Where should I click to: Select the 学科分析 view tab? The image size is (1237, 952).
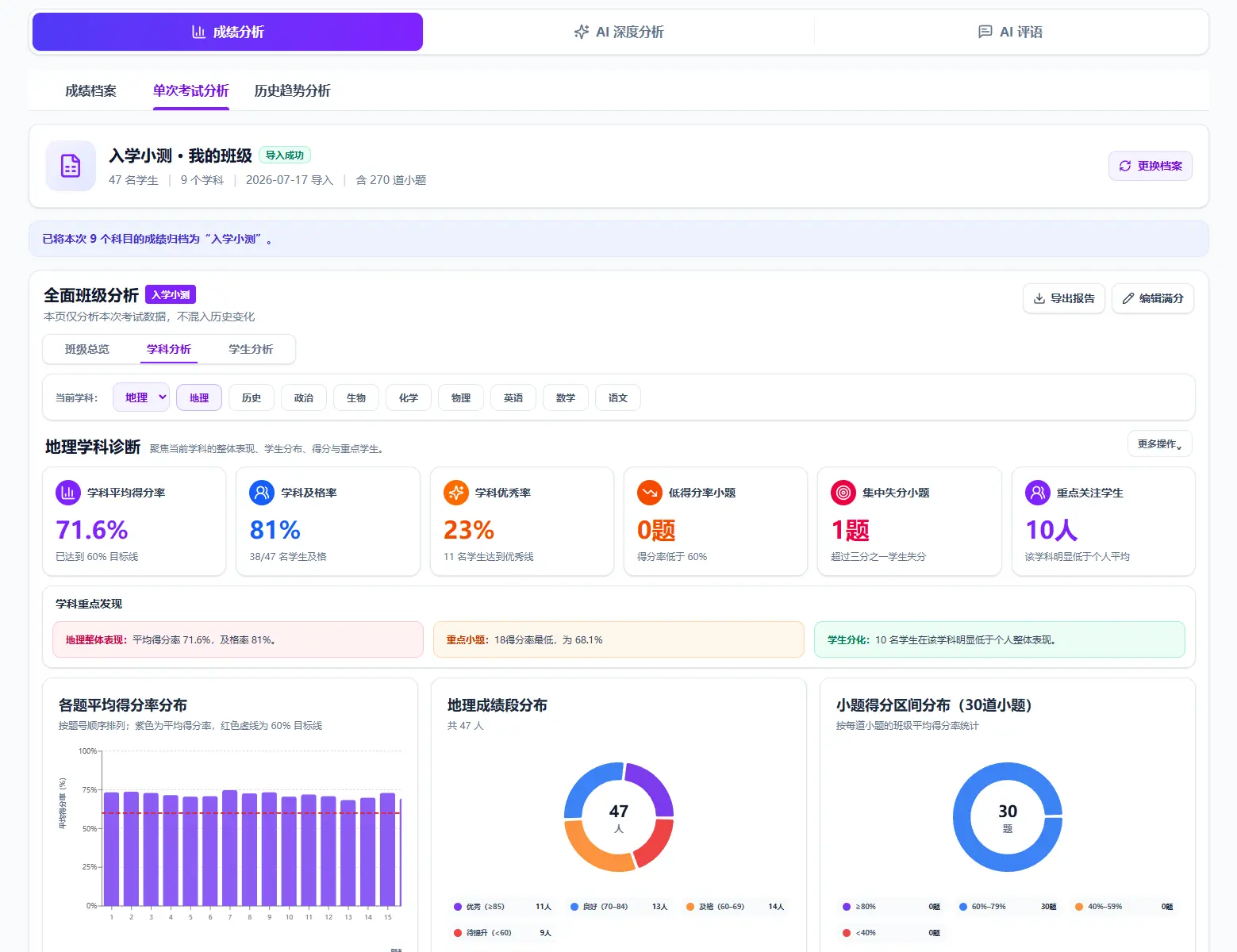point(169,349)
